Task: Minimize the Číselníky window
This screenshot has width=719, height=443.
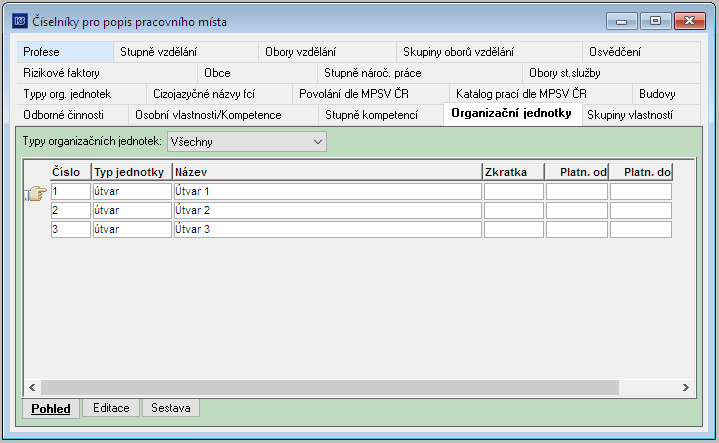Action: point(621,21)
